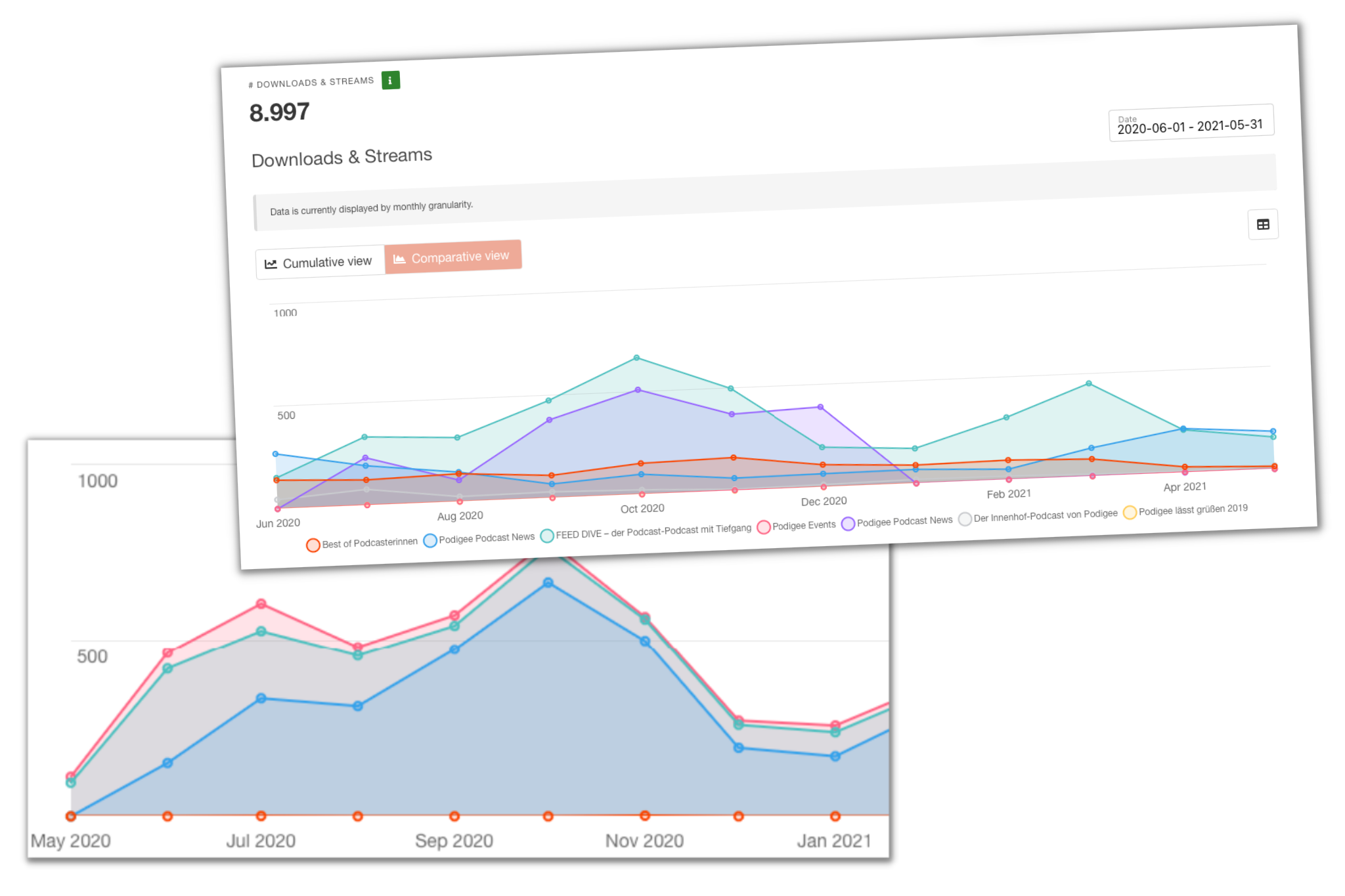The width and height of the screenshot is (1345, 896).
Task: Open the table view icon button
Action: (1263, 224)
